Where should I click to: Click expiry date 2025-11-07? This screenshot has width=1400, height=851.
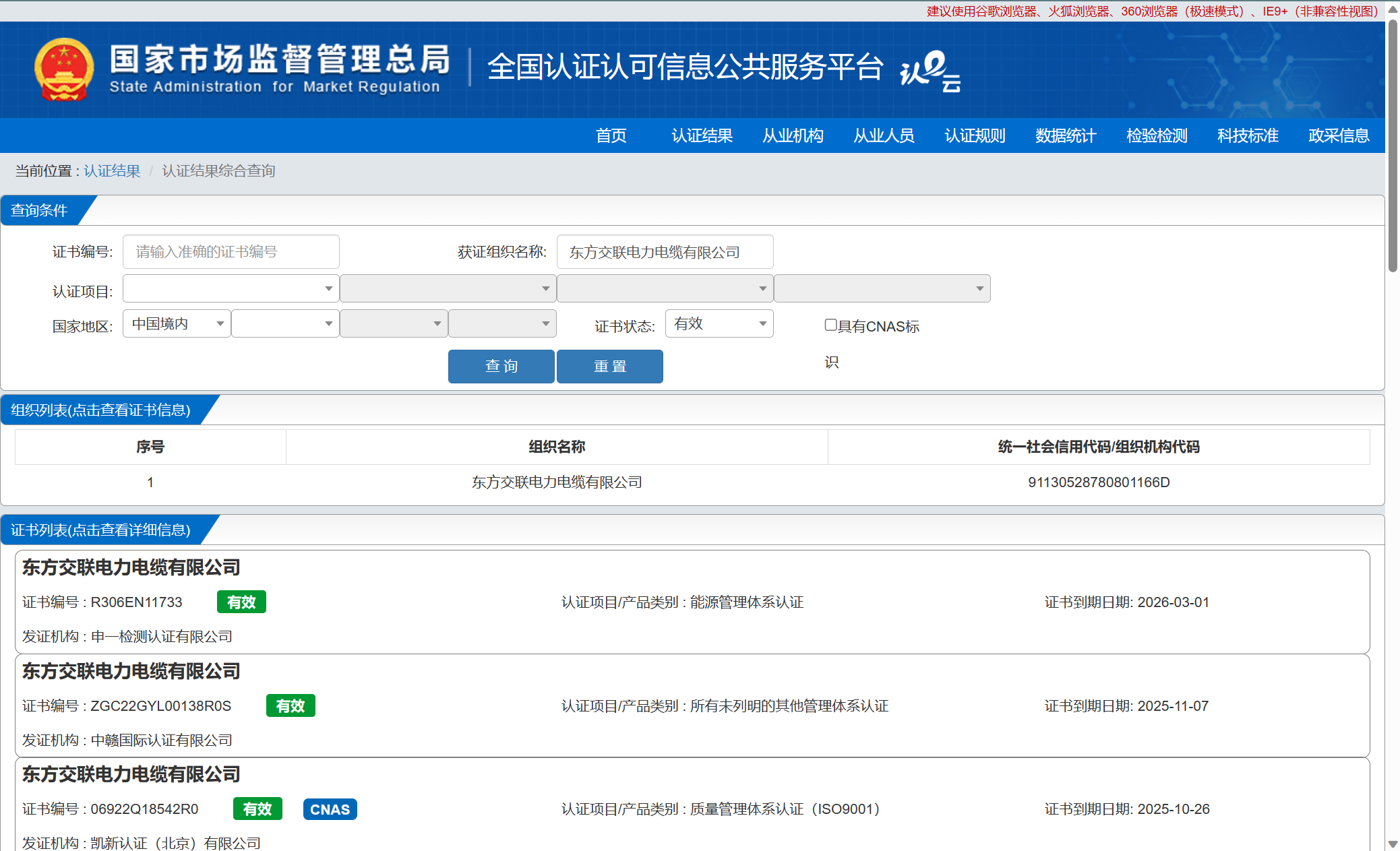click(1173, 705)
